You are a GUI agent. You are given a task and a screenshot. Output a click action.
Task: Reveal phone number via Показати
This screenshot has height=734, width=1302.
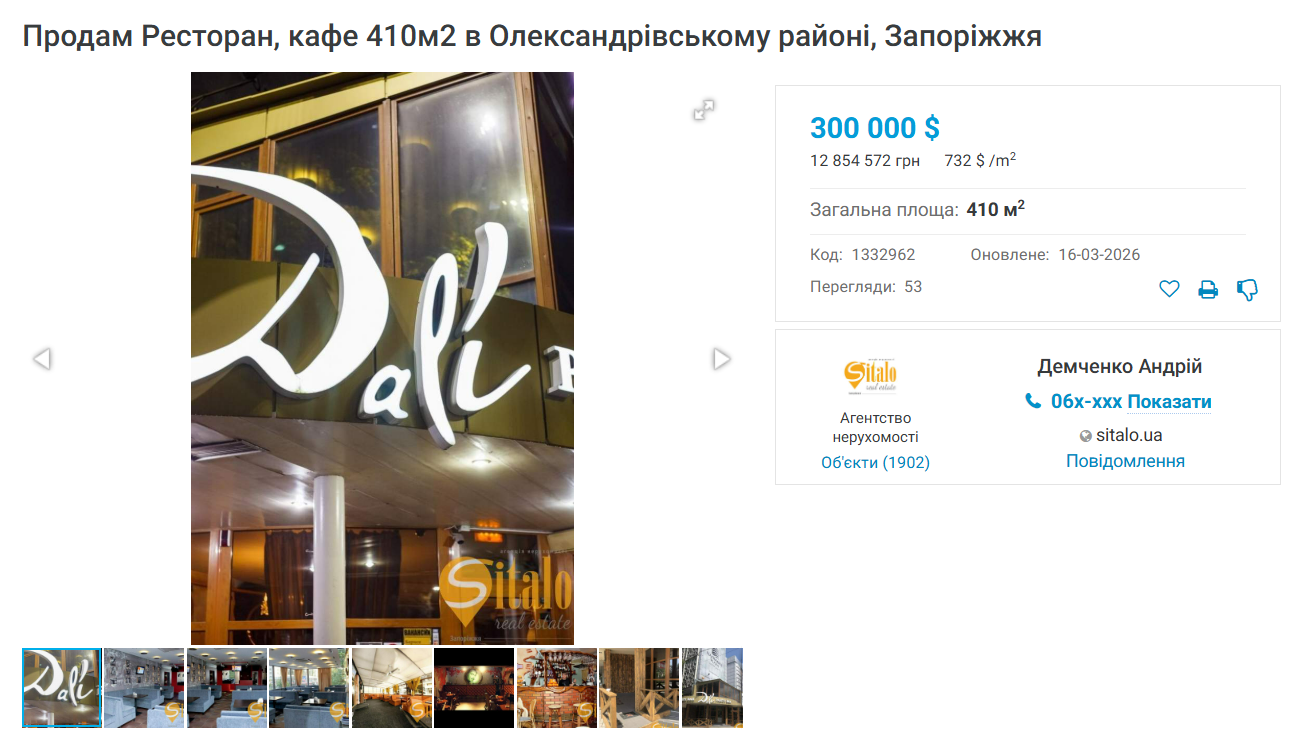(1169, 402)
